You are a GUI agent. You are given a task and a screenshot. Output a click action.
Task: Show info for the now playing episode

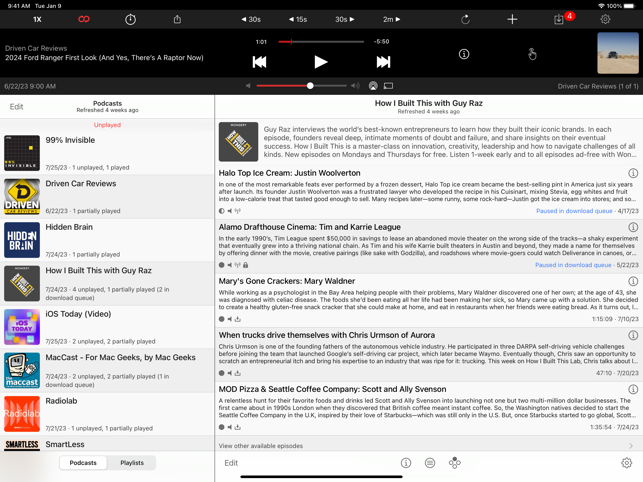pos(464,54)
